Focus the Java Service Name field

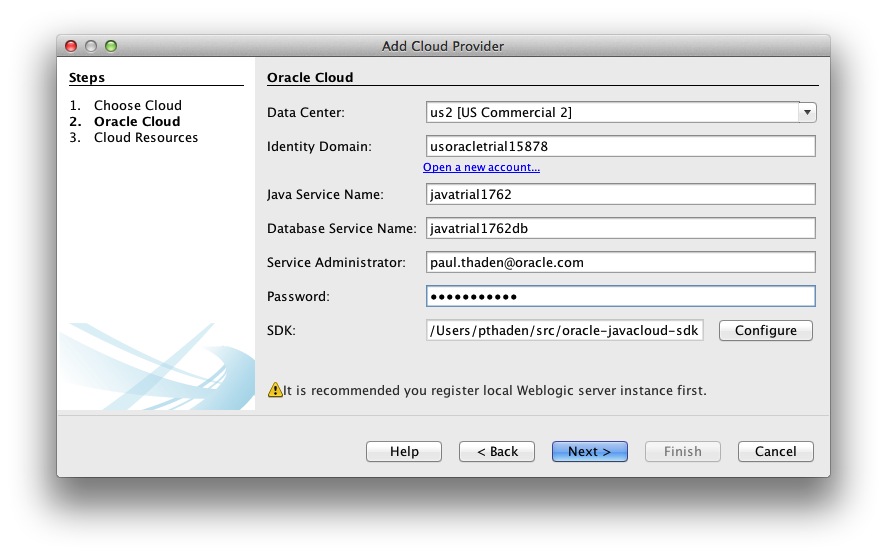pyautogui.click(x=621, y=194)
